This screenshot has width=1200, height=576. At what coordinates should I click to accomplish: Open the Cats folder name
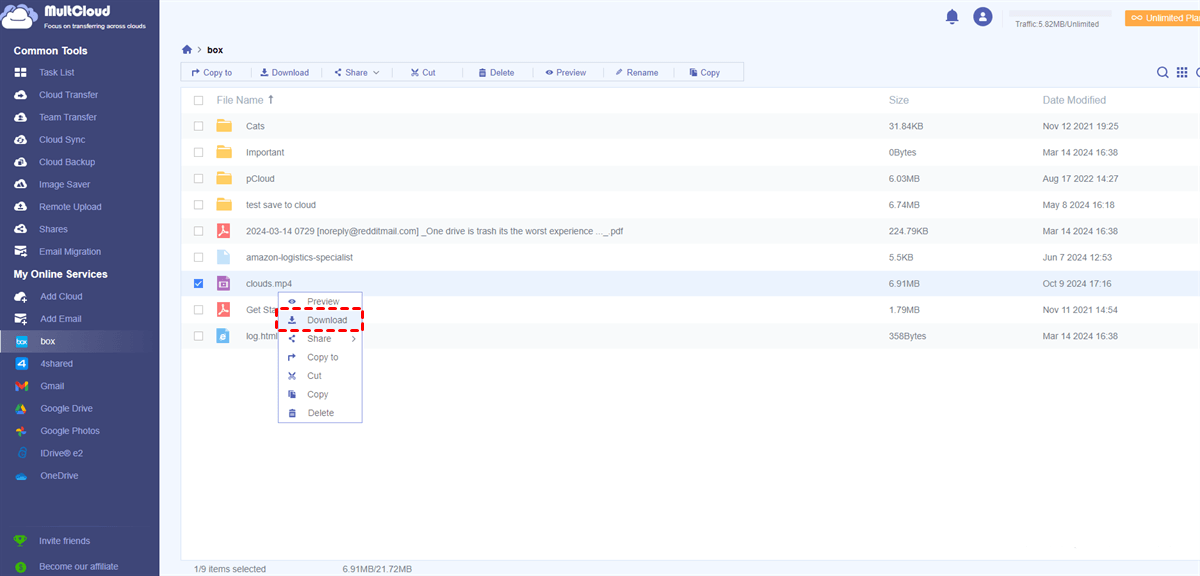[255, 126]
